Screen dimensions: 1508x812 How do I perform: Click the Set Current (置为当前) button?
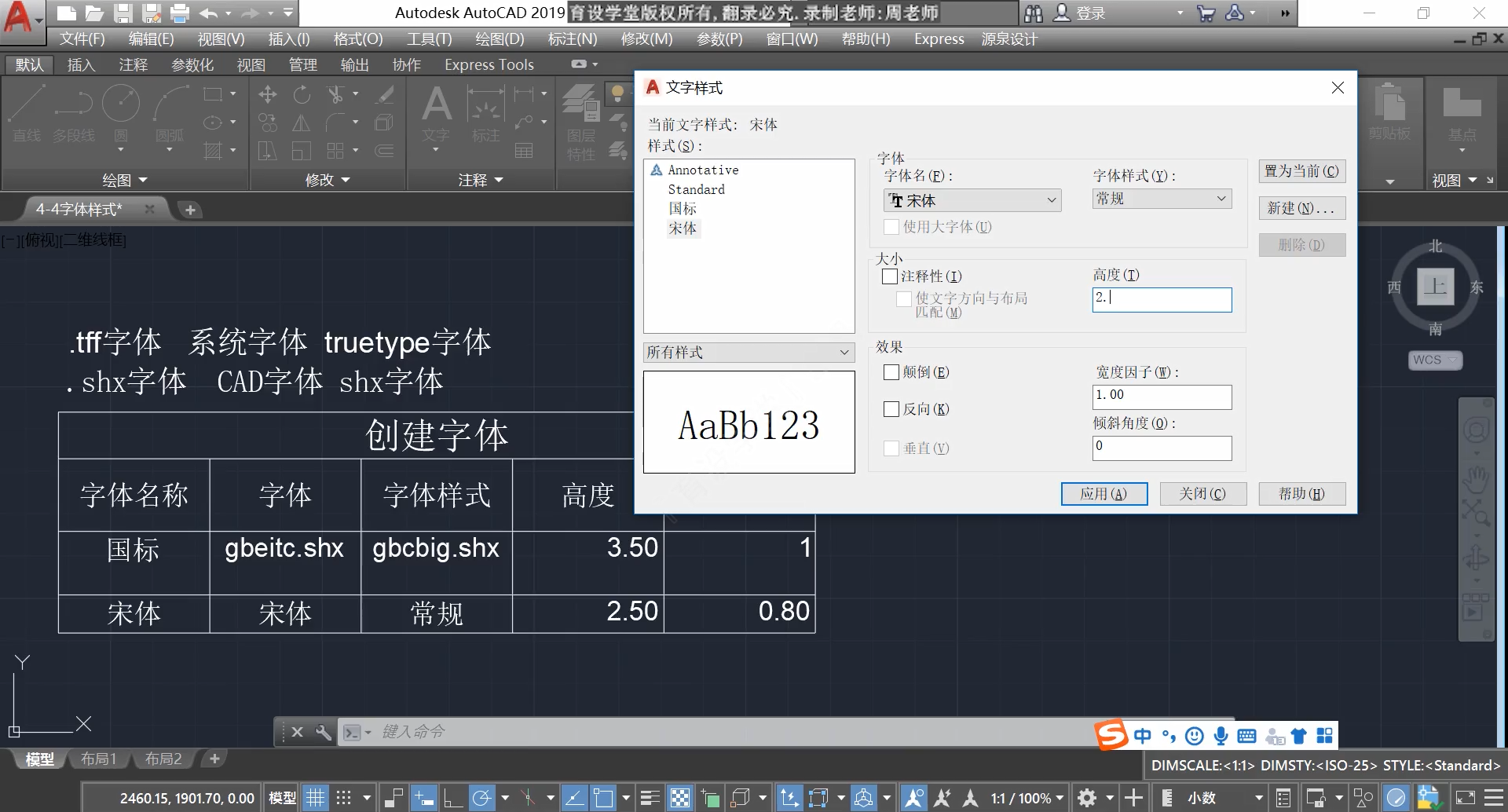(1301, 171)
